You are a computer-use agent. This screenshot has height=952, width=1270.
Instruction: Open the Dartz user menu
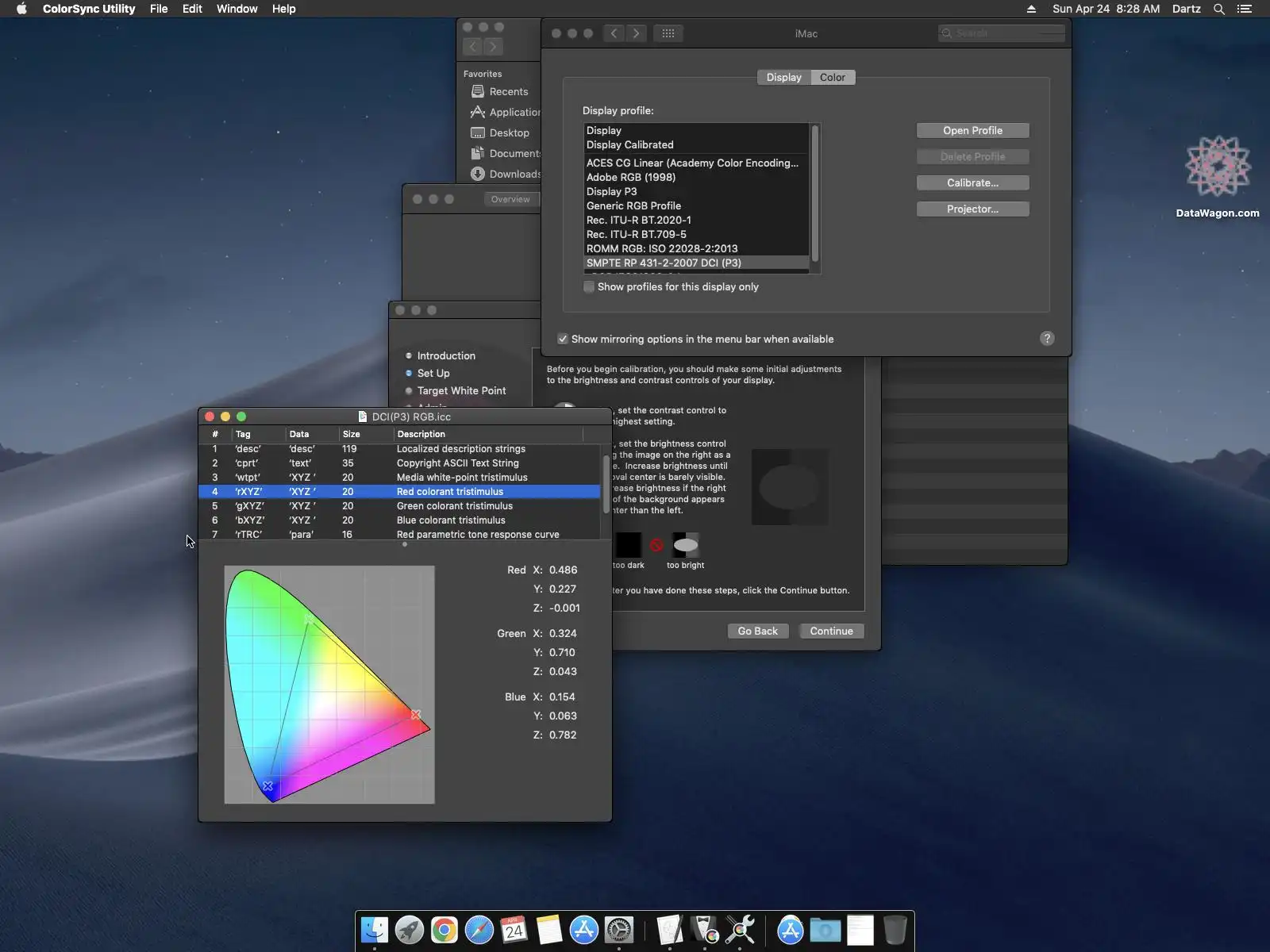pyautogui.click(x=1187, y=9)
